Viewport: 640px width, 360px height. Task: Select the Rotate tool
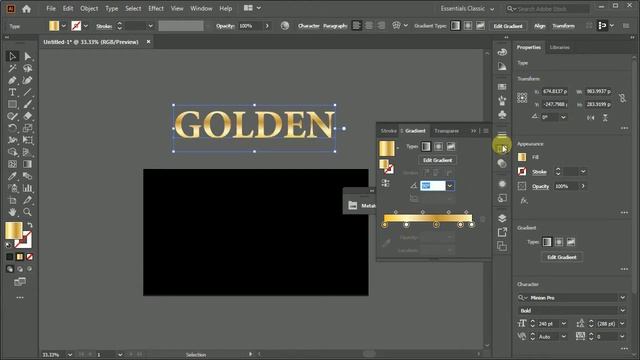click(x=12, y=128)
